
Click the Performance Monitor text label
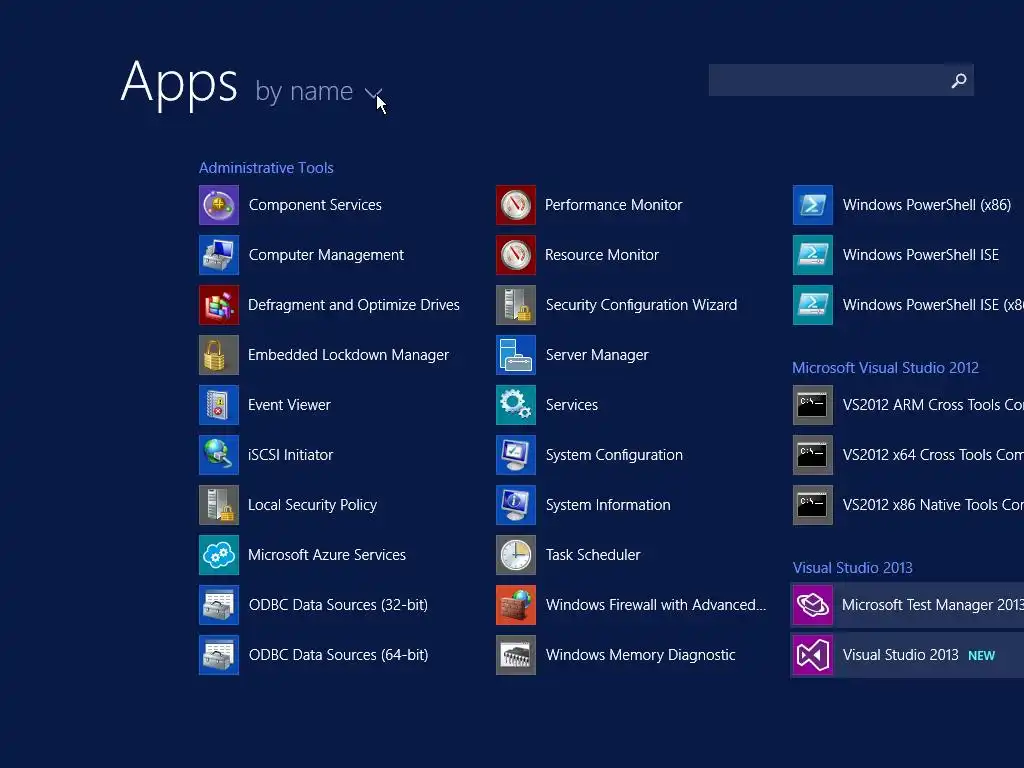614,205
